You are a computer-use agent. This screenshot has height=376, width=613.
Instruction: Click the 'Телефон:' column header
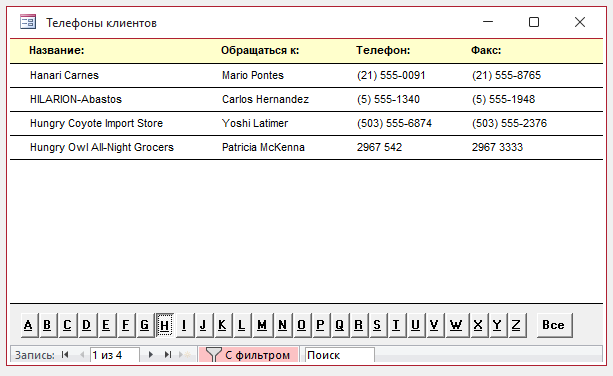(383, 50)
